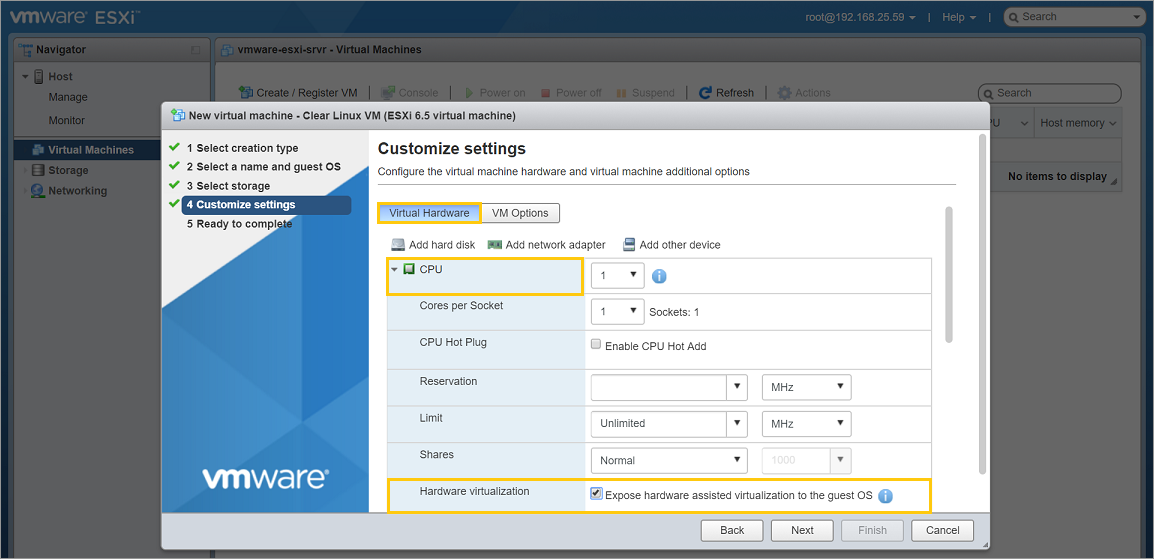Image resolution: width=1154 pixels, height=559 pixels.
Task: Click the Add network adapter icon
Action: click(494, 245)
